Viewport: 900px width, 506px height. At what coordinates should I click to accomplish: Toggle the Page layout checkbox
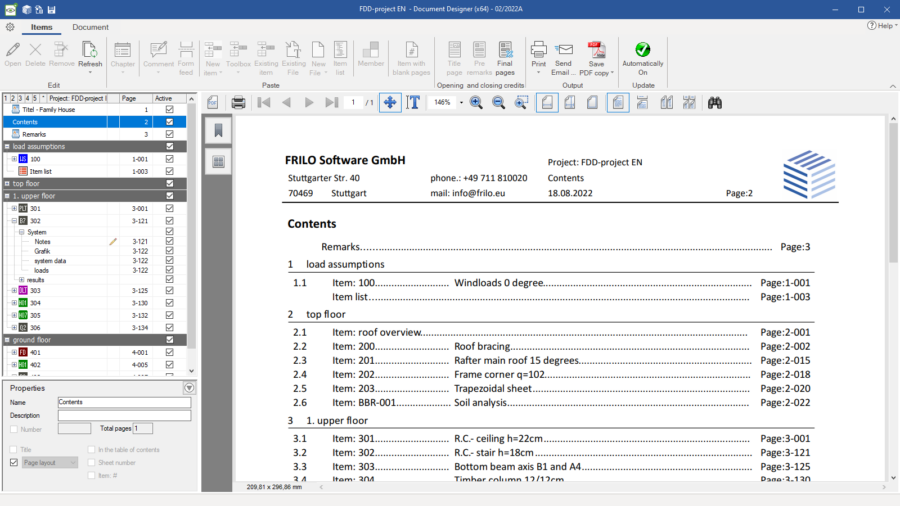[x=14, y=462]
